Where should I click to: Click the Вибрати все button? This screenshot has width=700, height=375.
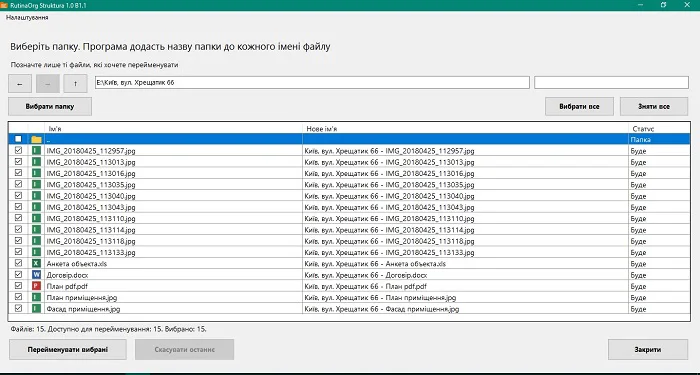pos(579,107)
